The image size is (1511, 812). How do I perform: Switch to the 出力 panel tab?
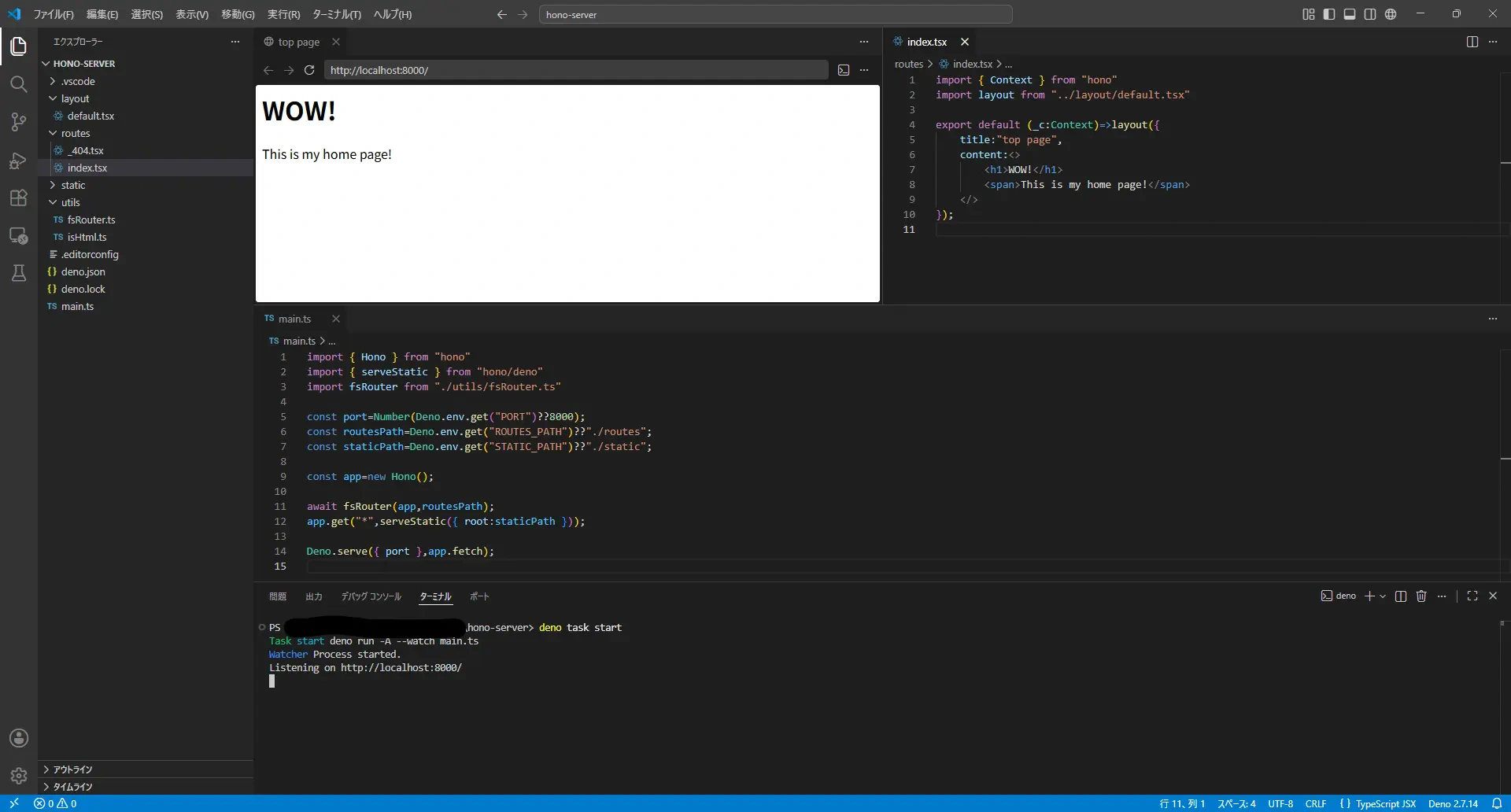pyautogui.click(x=314, y=596)
